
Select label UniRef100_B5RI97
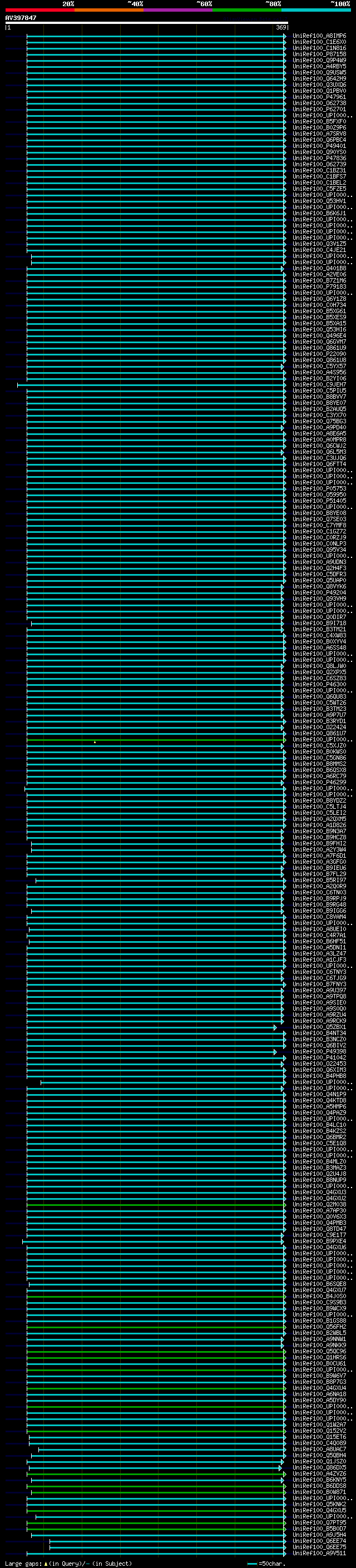pyautogui.click(x=319, y=880)
